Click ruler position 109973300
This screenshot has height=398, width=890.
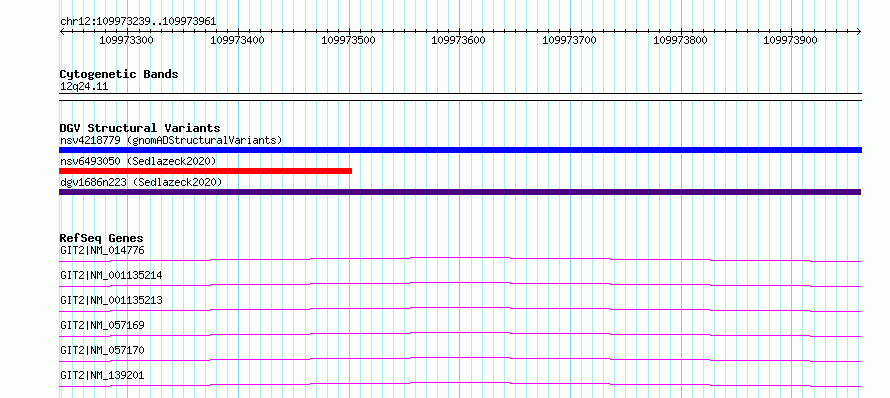click(126, 40)
